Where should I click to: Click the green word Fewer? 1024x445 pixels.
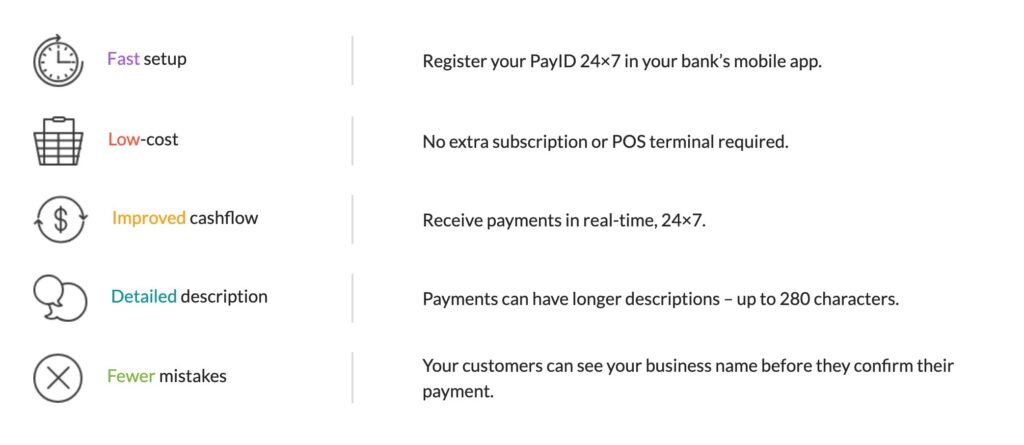pos(131,376)
